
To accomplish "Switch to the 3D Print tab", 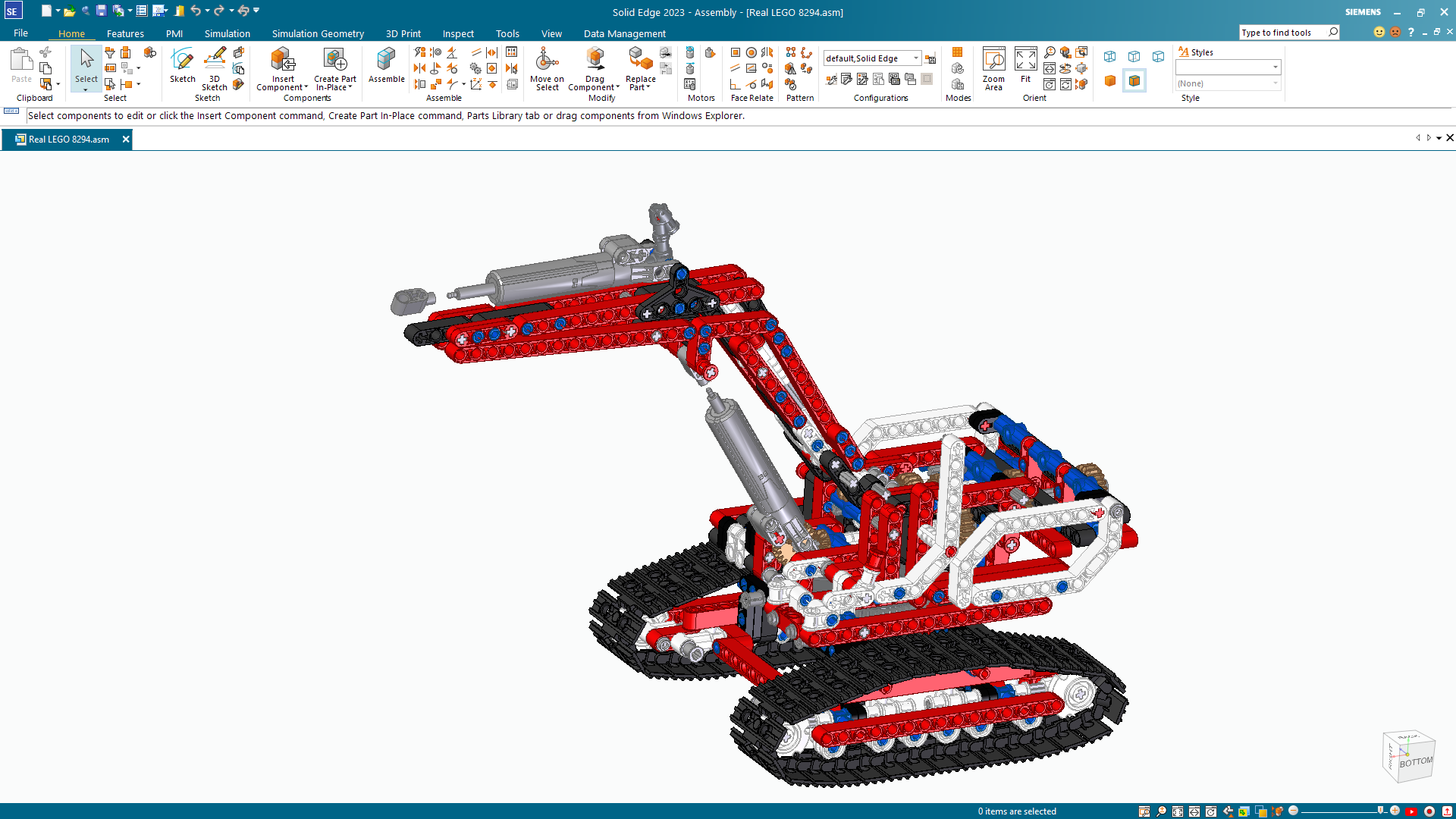I will coord(403,33).
